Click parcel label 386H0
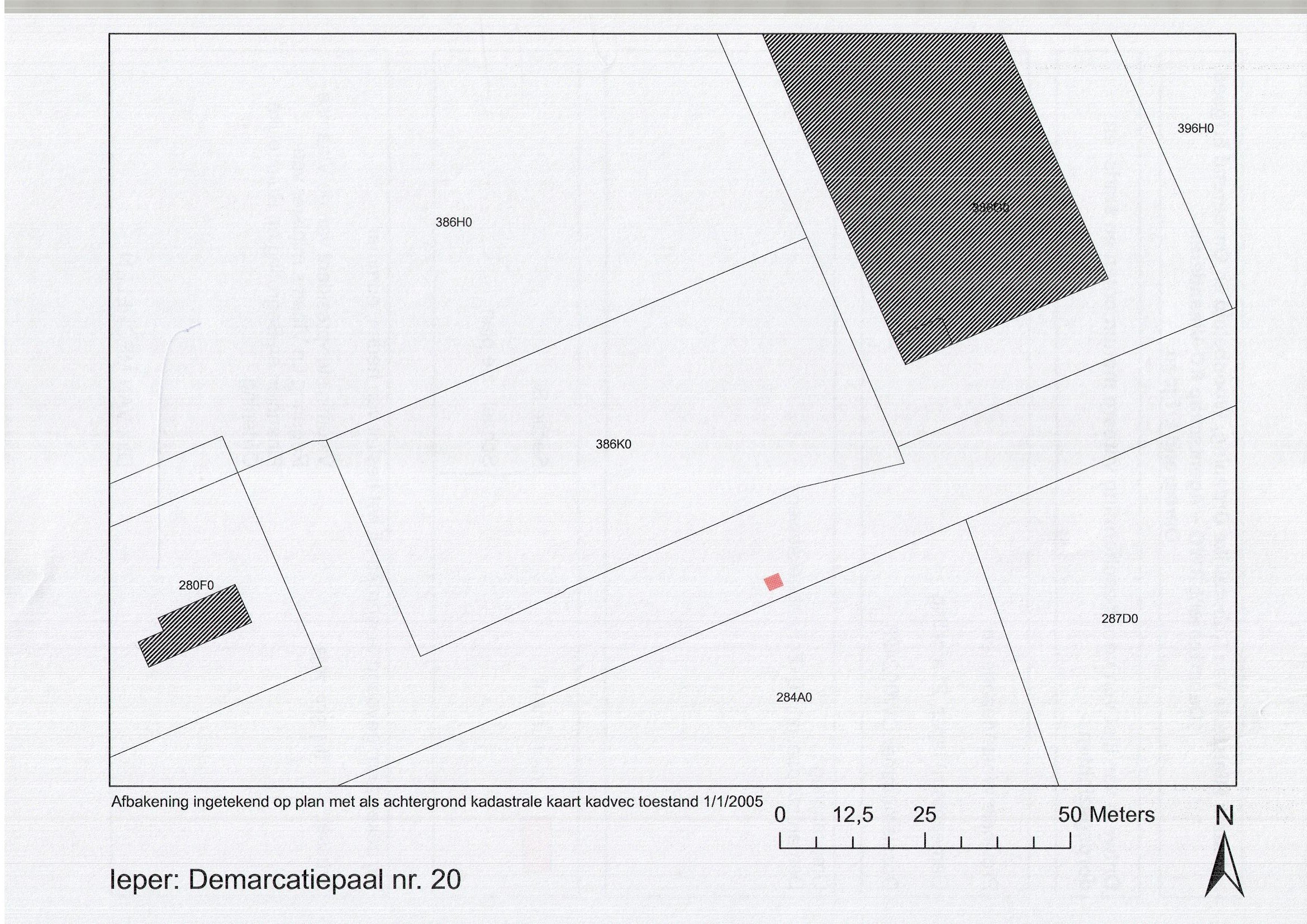The height and width of the screenshot is (924, 1307). click(x=454, y=222)
